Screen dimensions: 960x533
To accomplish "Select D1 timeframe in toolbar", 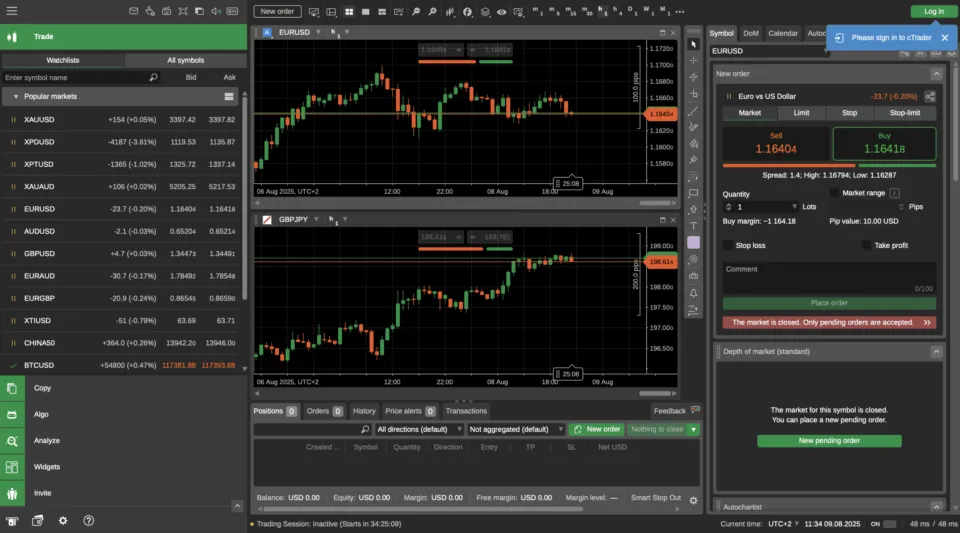I will point(632,12).
